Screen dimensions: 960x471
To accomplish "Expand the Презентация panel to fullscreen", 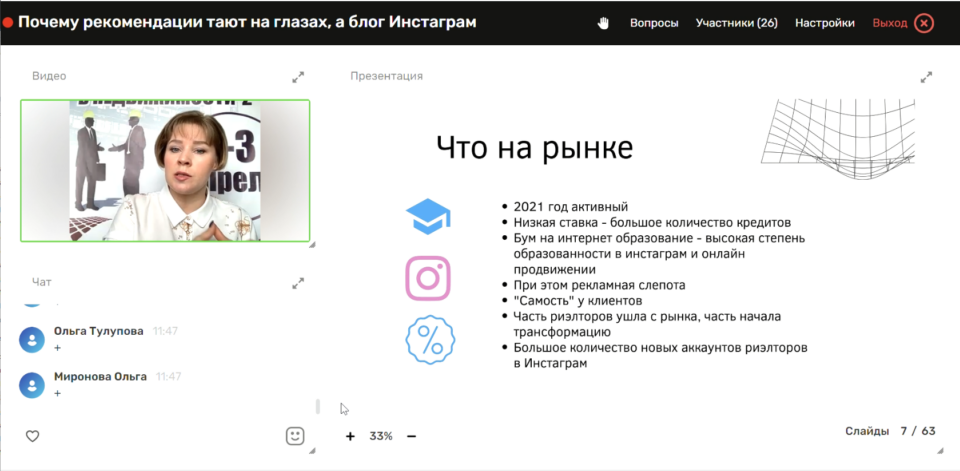I will pos(926,76).
